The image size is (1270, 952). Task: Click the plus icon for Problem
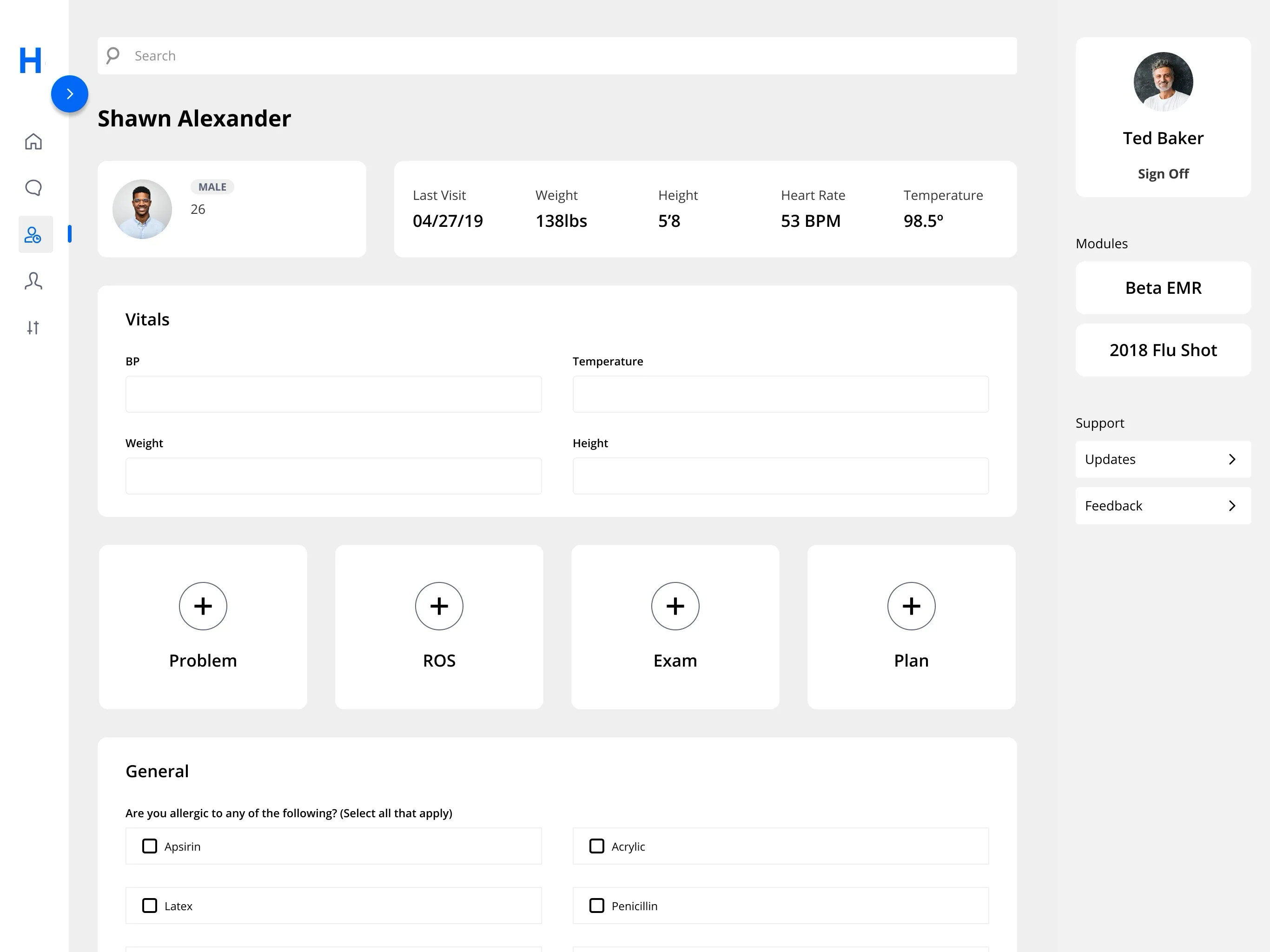203,606
